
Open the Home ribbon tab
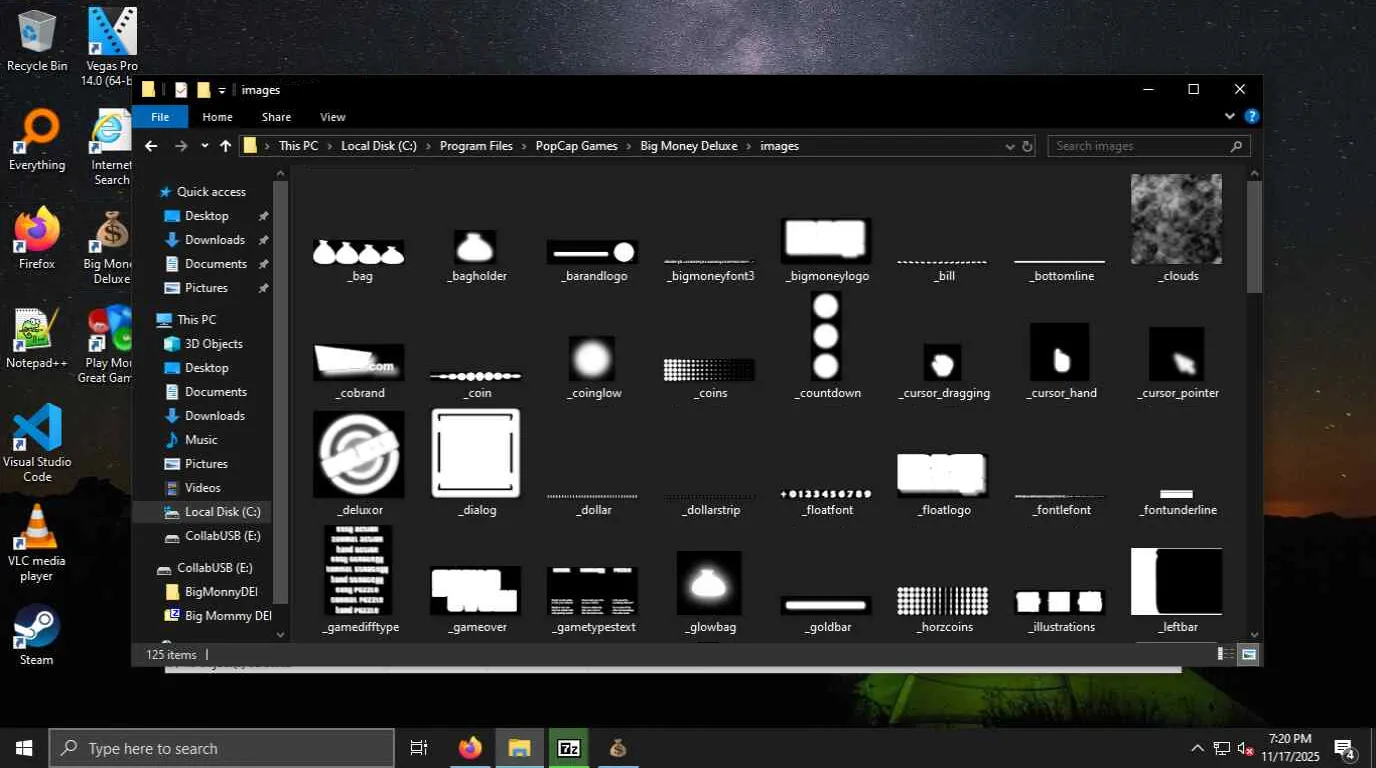coord(217,117)
